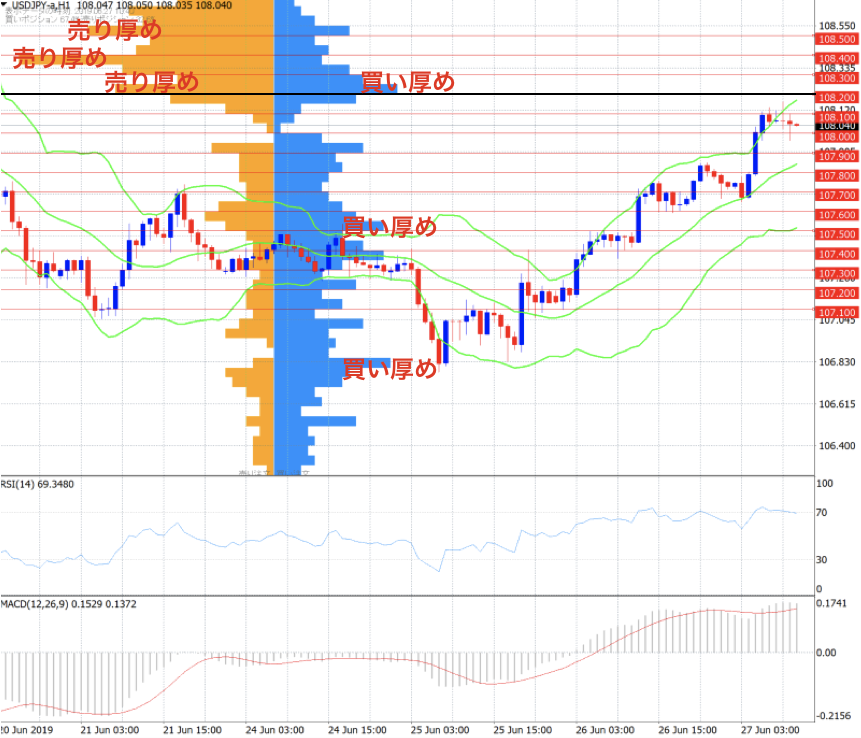
Task: Select the 27 Jun 03:00 time label
Action: click(770, 730)
